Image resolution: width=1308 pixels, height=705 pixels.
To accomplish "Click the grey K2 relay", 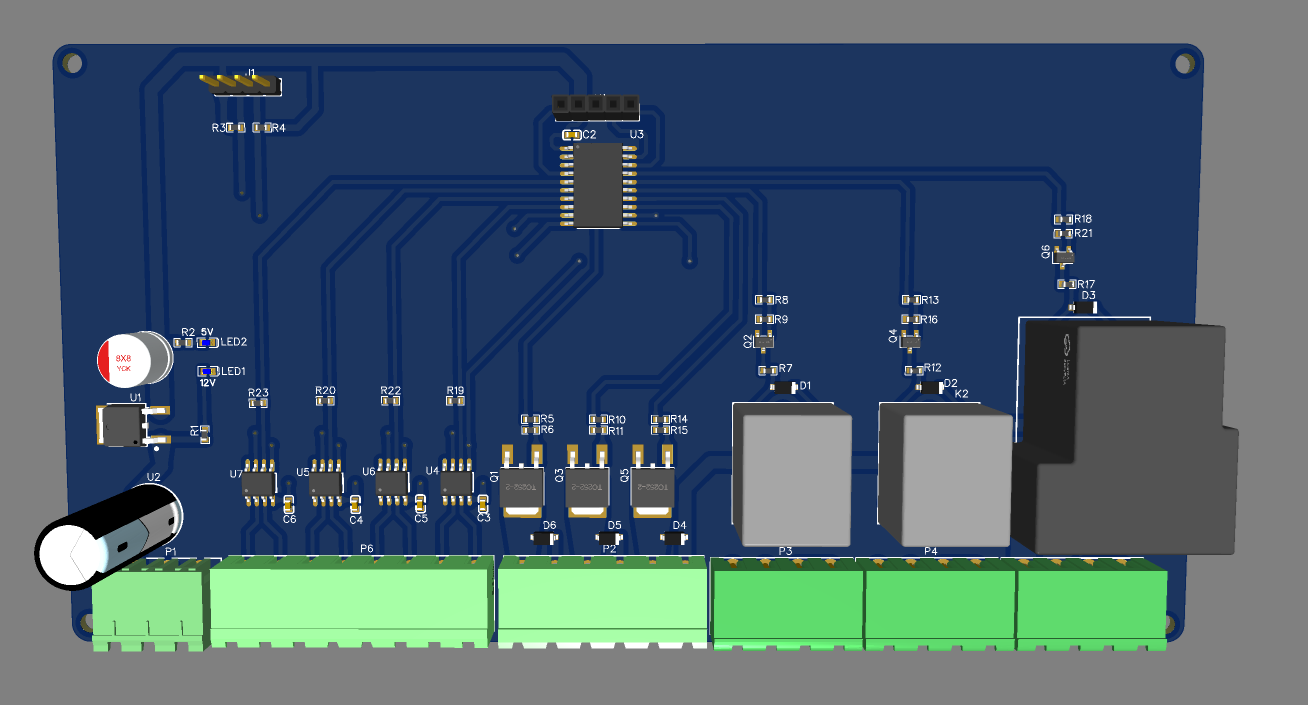I will click(946, 475).
